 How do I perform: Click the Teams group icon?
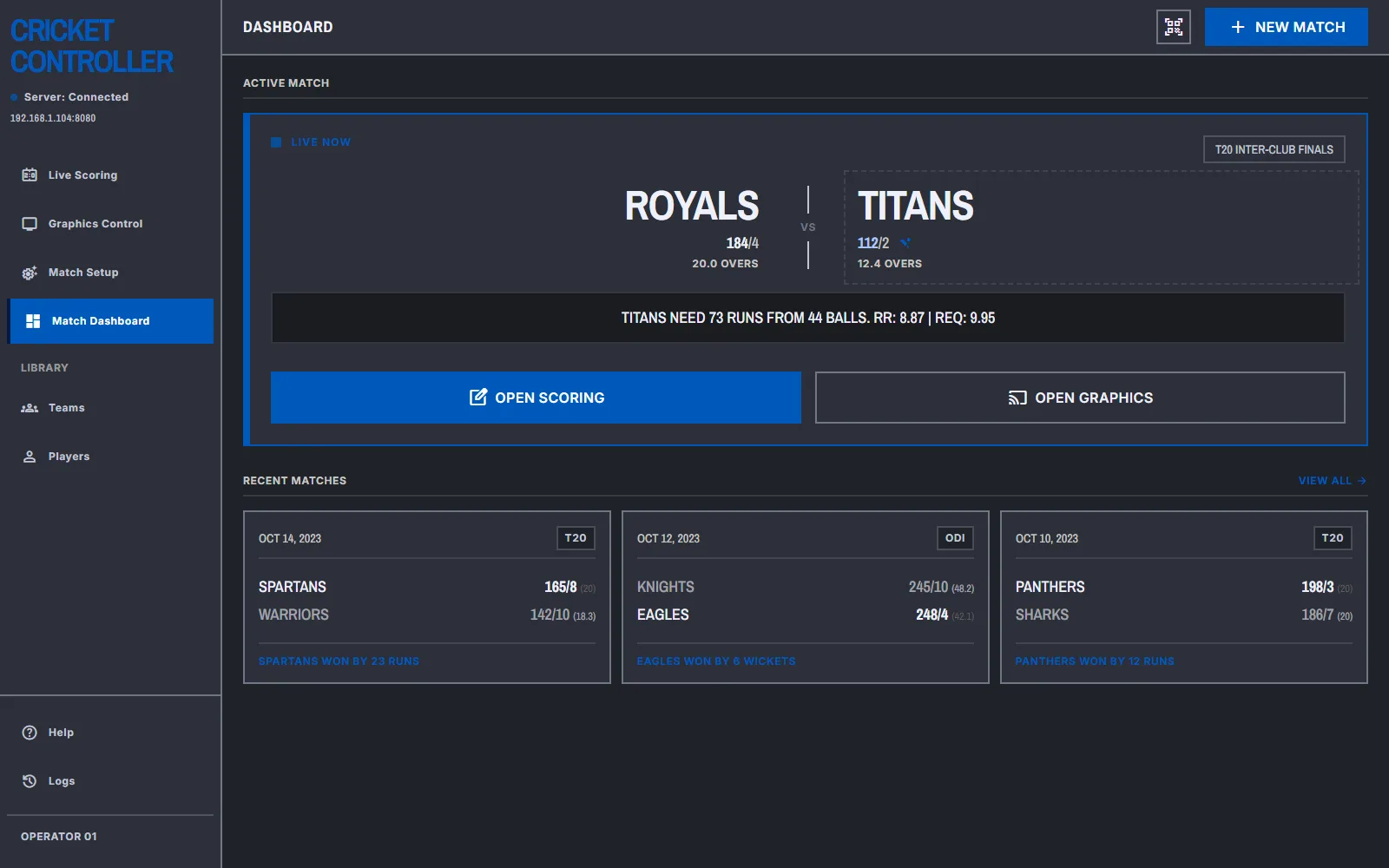click(30, 408)
